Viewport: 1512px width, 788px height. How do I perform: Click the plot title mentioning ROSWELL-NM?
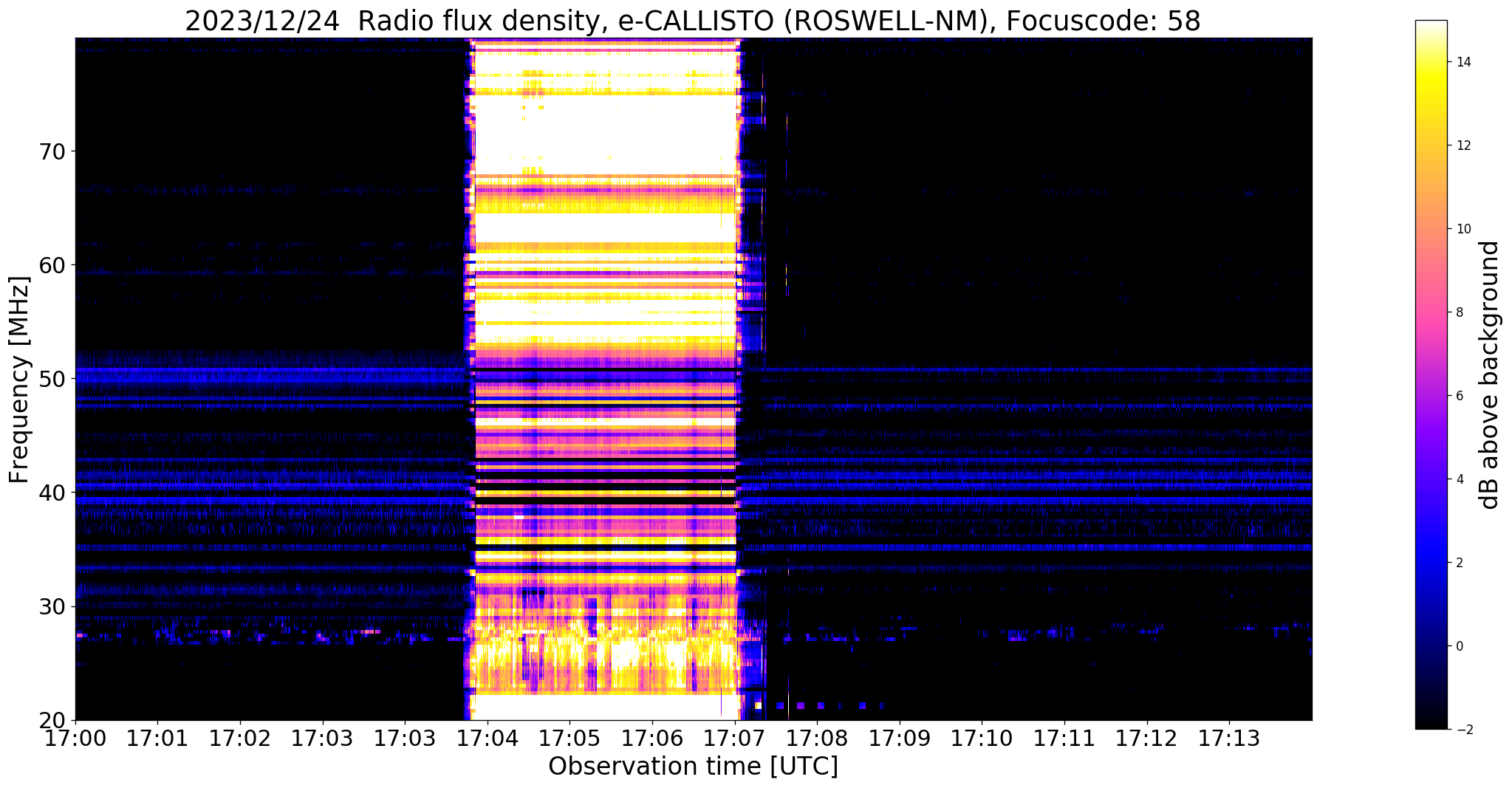693,21
